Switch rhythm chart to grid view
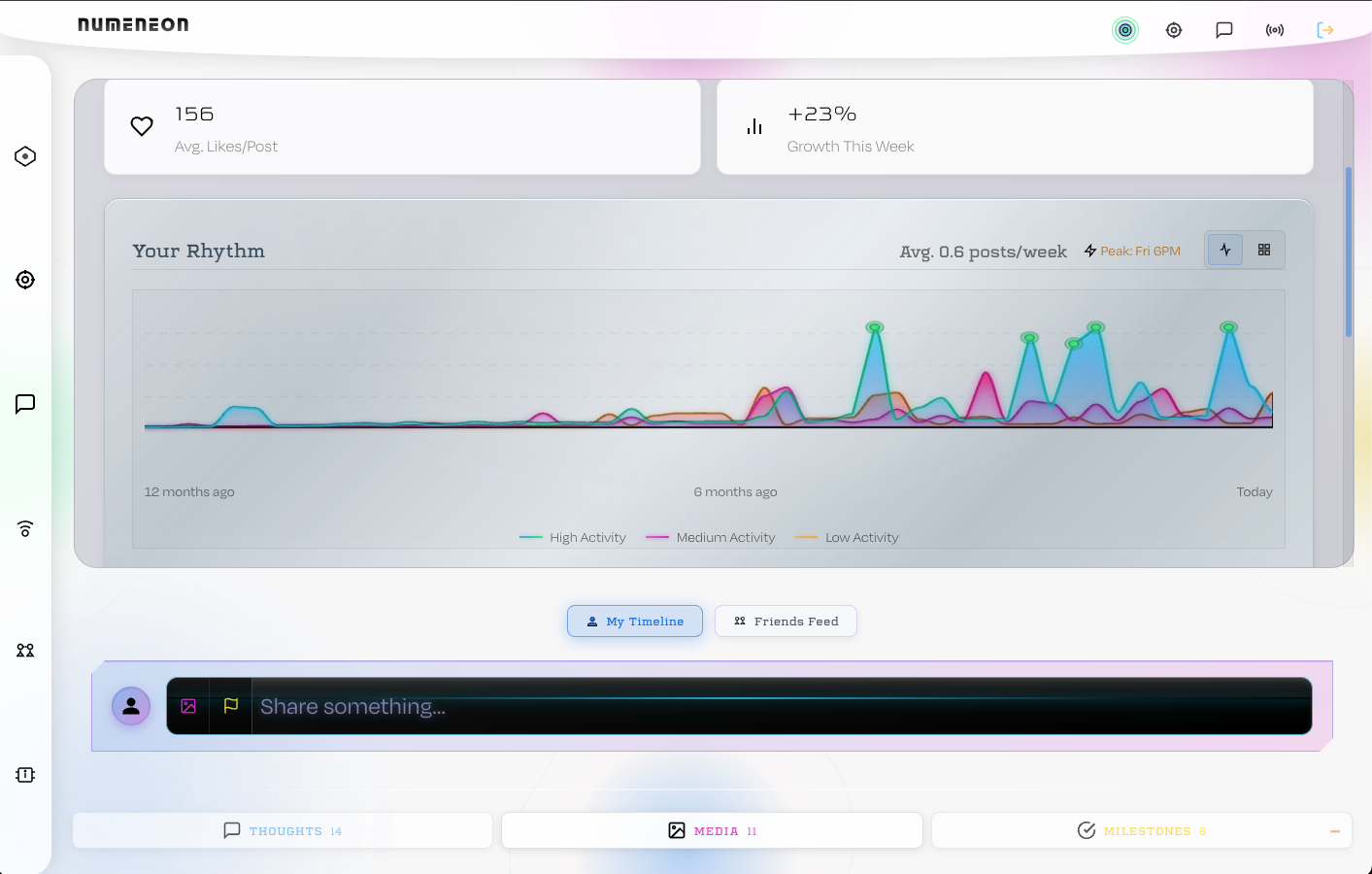The width and height of the screenshot is (1372, 874). tap(1264, 250)
